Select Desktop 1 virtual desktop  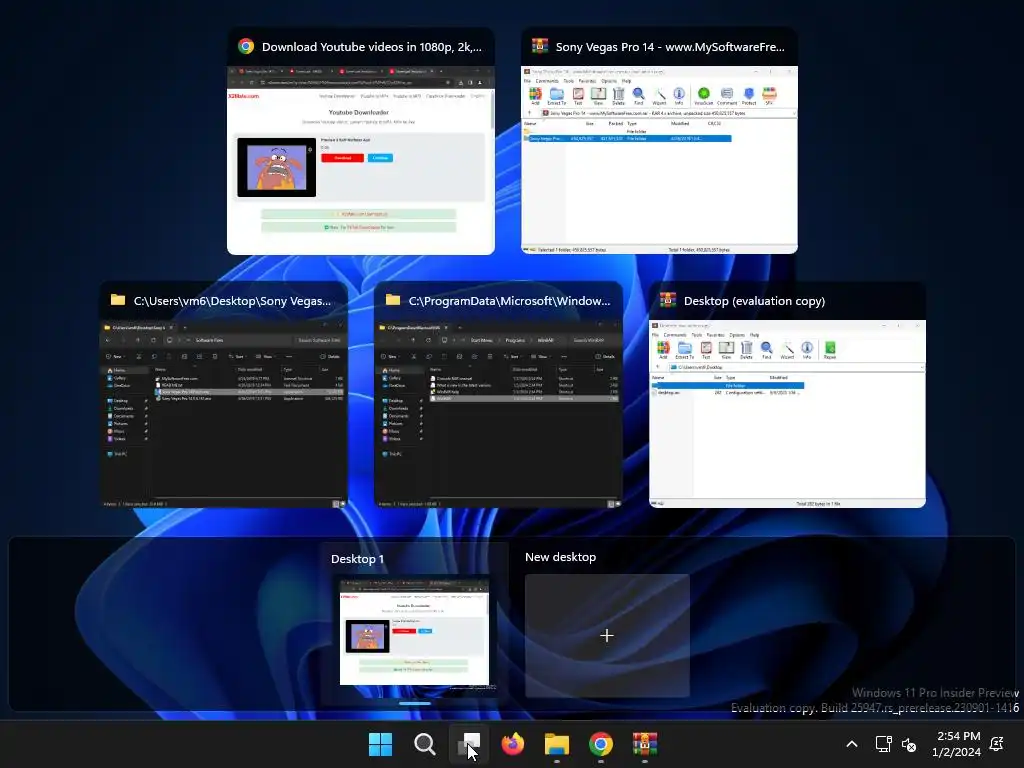click(414, 624)
